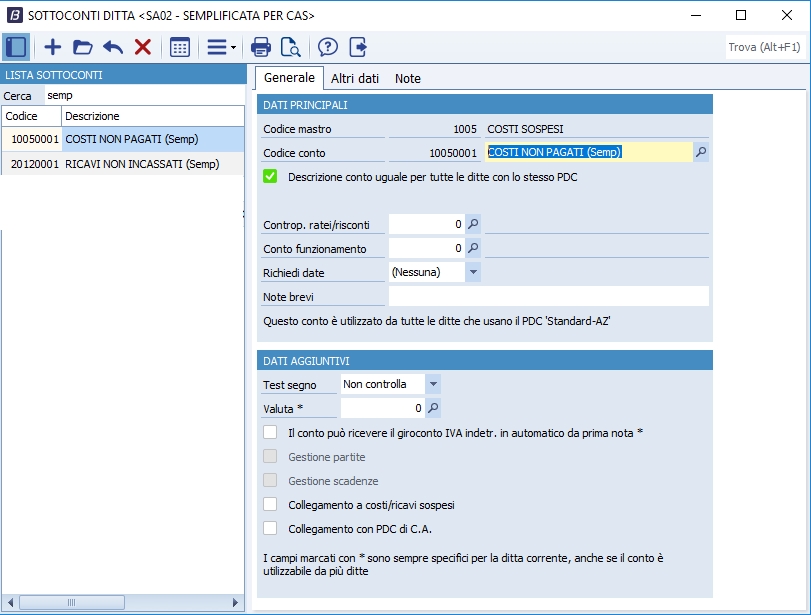Click the plus icon to add new subaccount
Viewport: 811px width, 615px height.
(x=53, y=47)
